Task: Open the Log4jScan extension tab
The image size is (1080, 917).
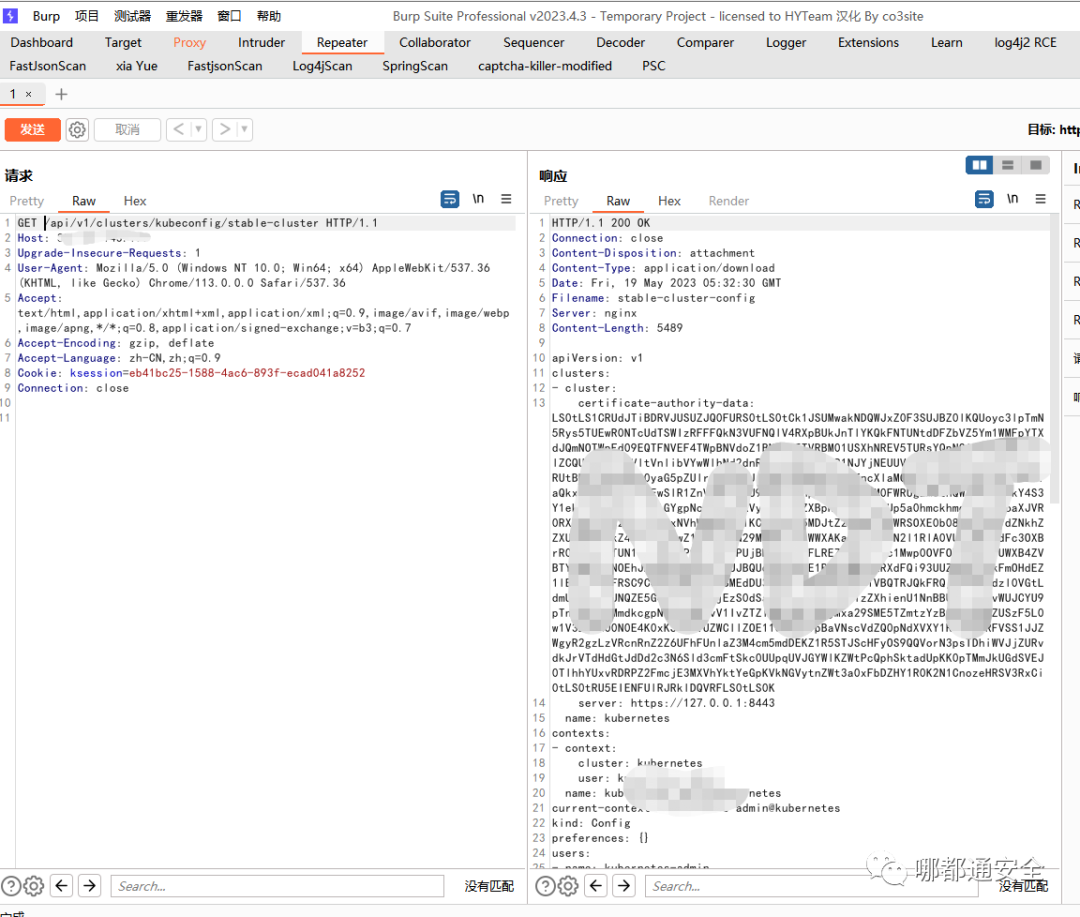Action: tap(322, 66)
